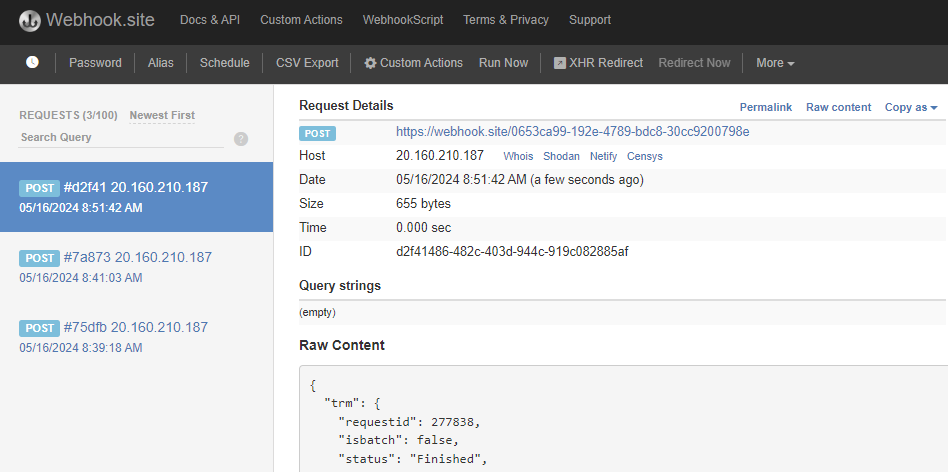Click the CSV Export button

(307, 63)
